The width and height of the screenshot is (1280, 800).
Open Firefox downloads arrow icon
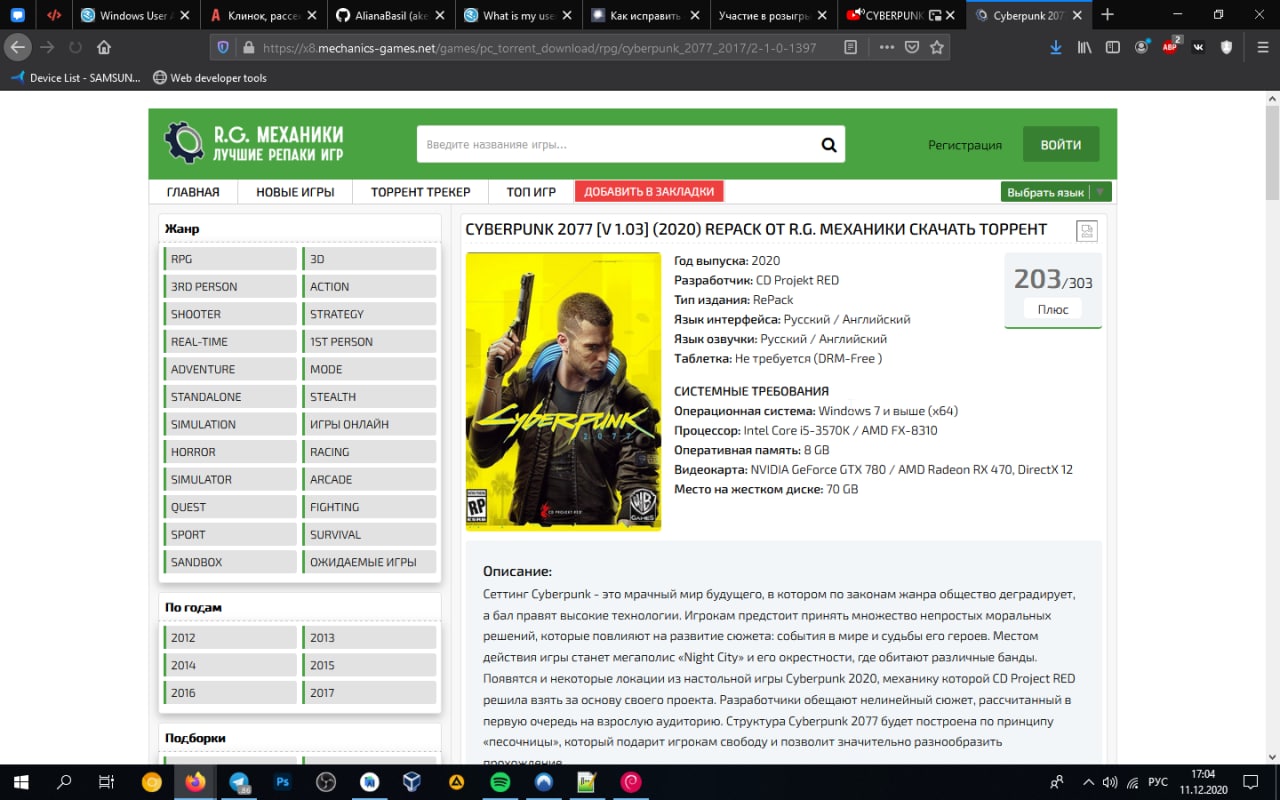pos(1056,47)
